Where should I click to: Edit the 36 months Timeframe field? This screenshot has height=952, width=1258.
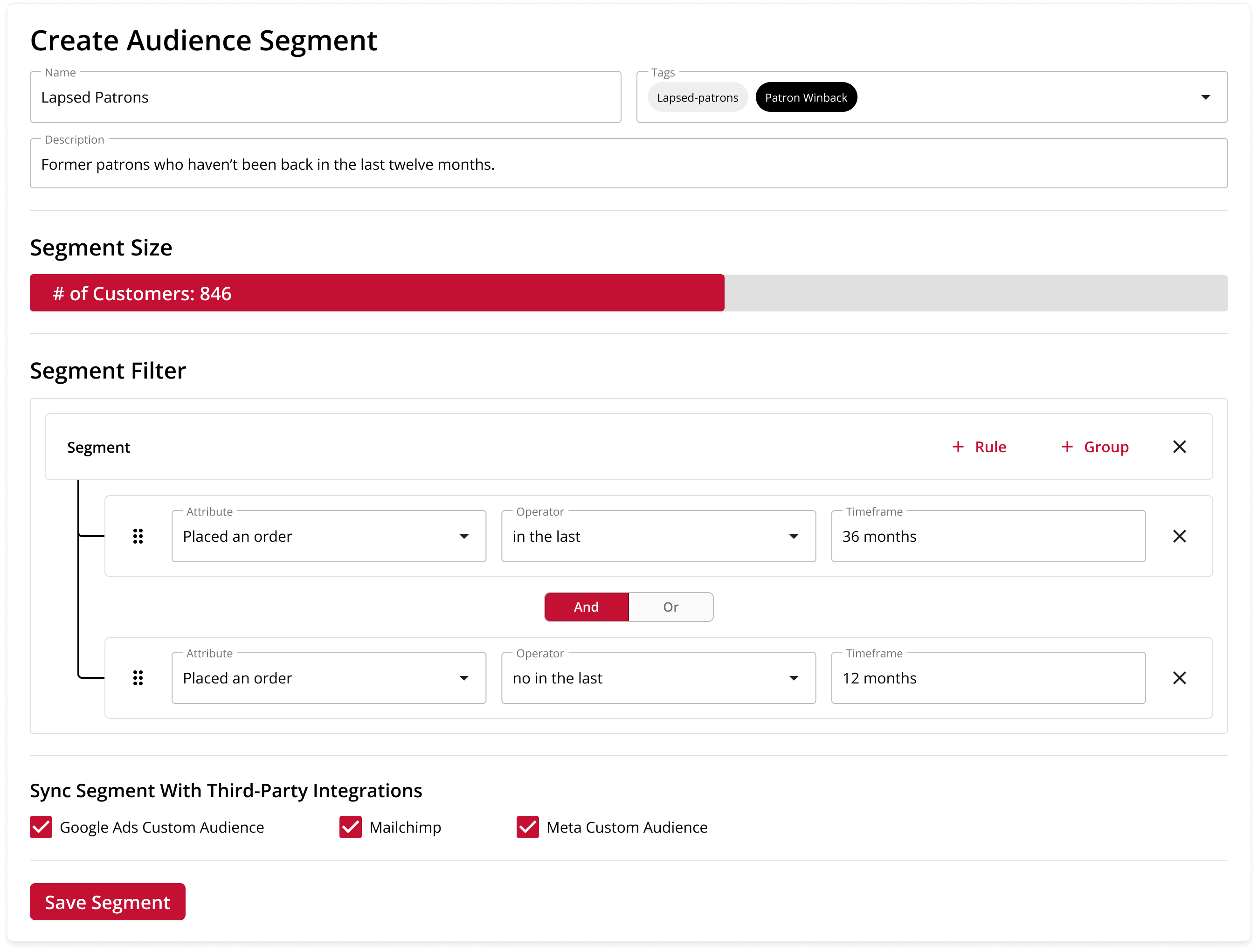(x=988, y=536)
